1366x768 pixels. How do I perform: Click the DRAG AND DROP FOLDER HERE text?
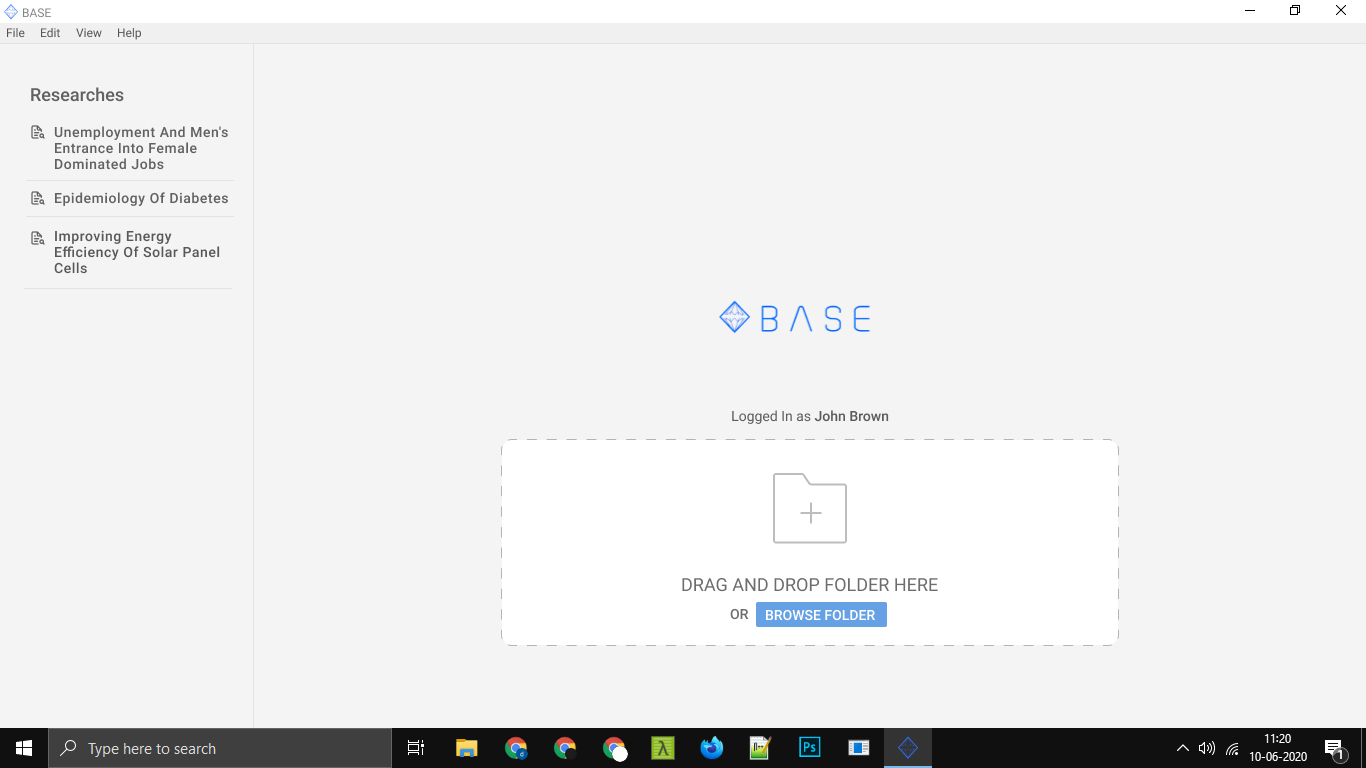(810, 585)
